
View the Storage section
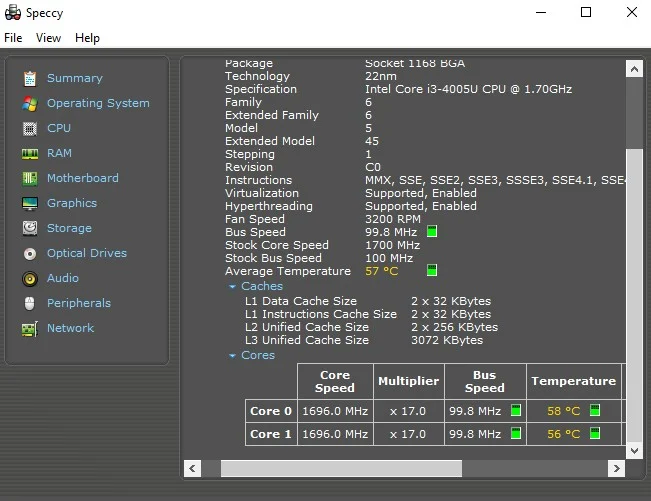(69, 228)
